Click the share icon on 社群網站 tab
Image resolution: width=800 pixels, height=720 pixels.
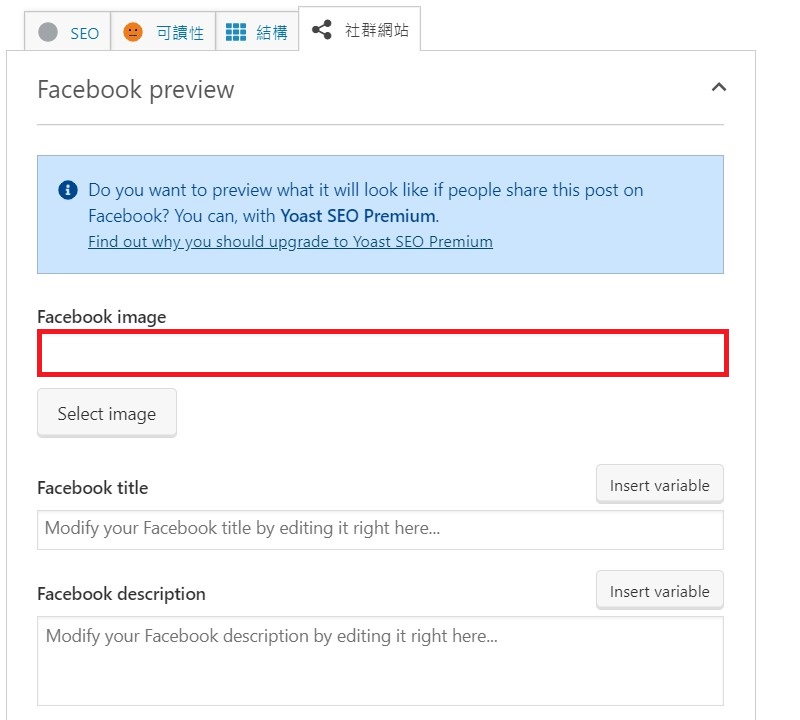pyautogui.click(x=322, y=31)
